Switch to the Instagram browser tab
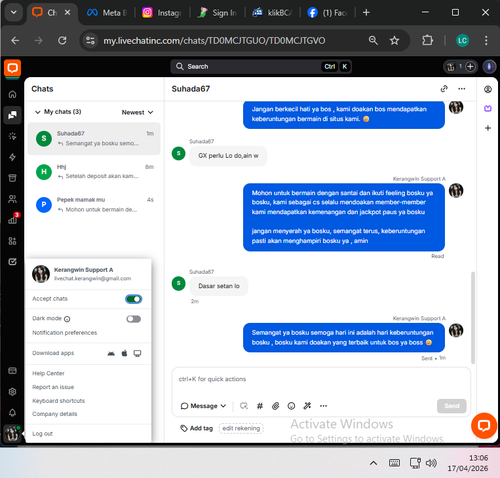 162,13
